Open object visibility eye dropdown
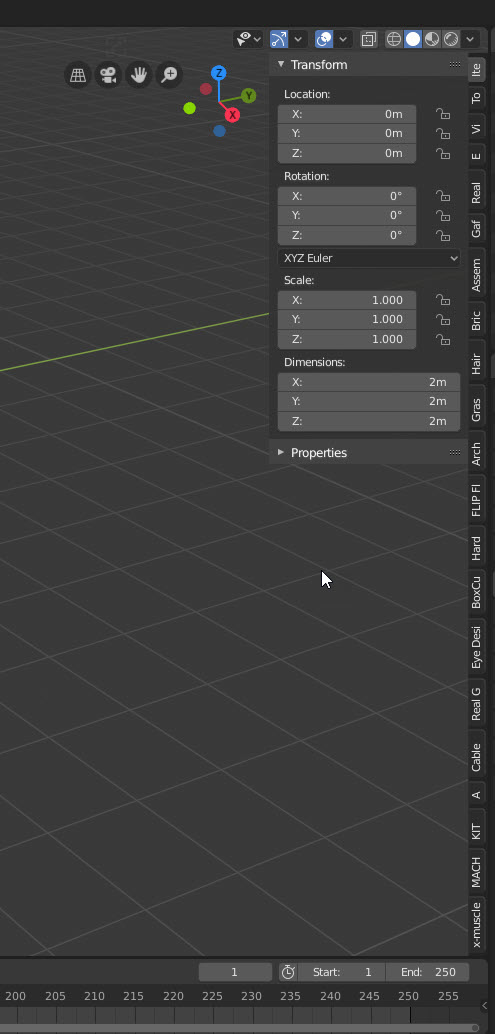495x1034 pixels. [x=248, y=39]
